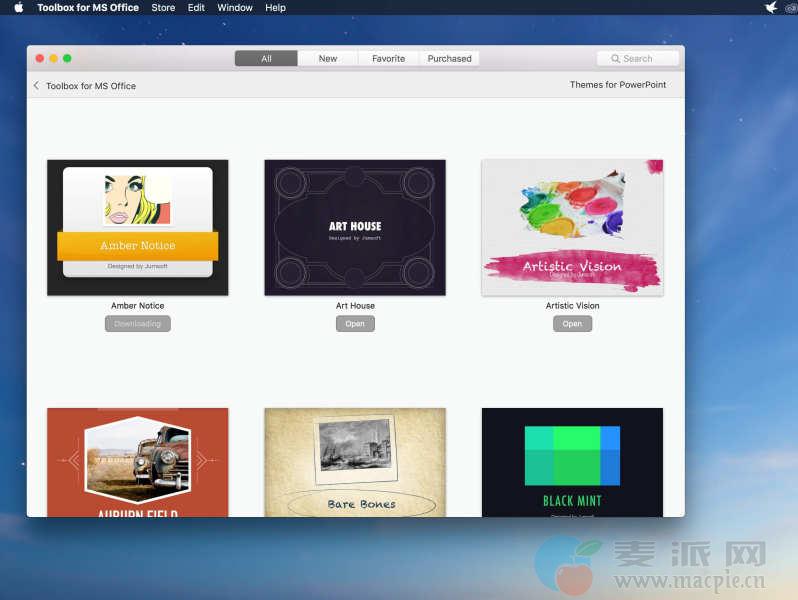
Task: Select the All tab
Action: 266,59
